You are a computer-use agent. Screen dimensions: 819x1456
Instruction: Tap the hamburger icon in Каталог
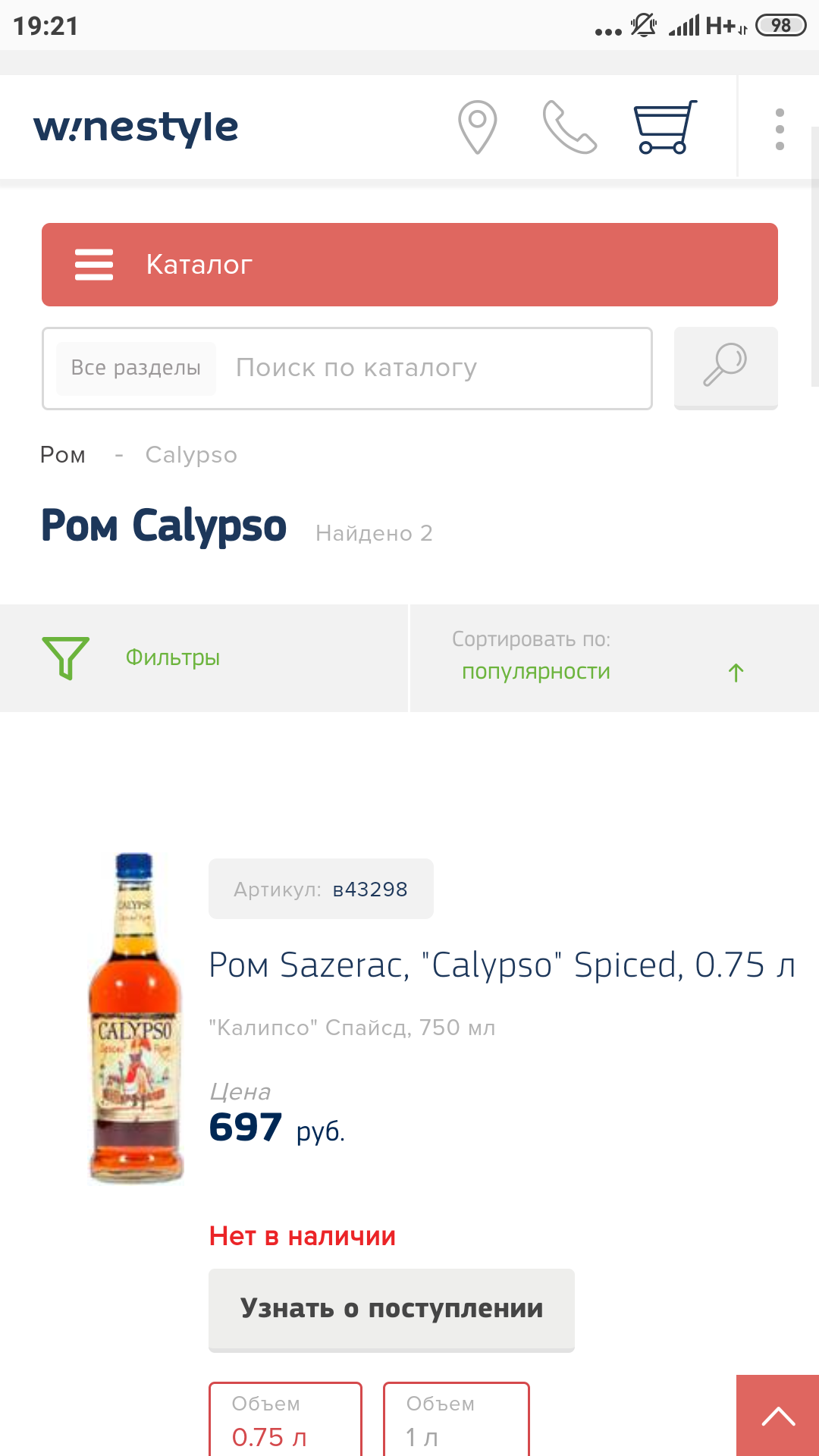[94, 265]
